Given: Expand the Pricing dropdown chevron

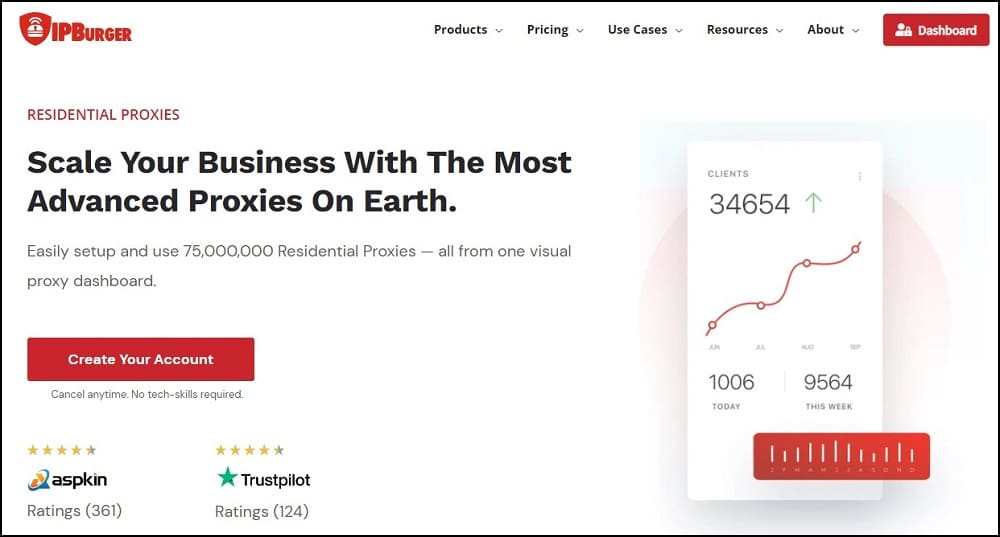Looking at the screenshot, I should click(580, 30).
